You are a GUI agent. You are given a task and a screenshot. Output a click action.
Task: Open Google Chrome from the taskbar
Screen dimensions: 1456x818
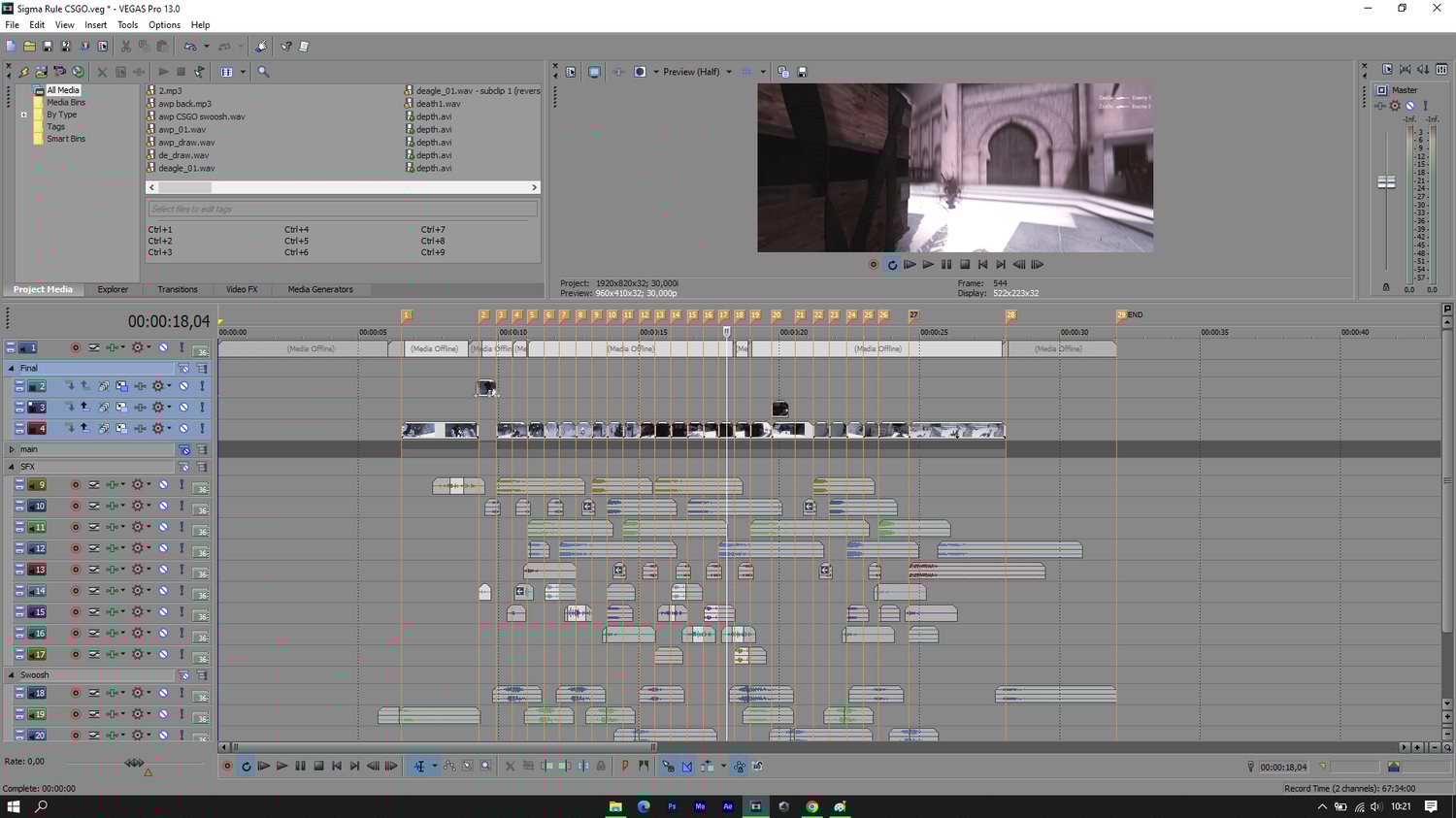pyautogui.click(x=812, y=806)
